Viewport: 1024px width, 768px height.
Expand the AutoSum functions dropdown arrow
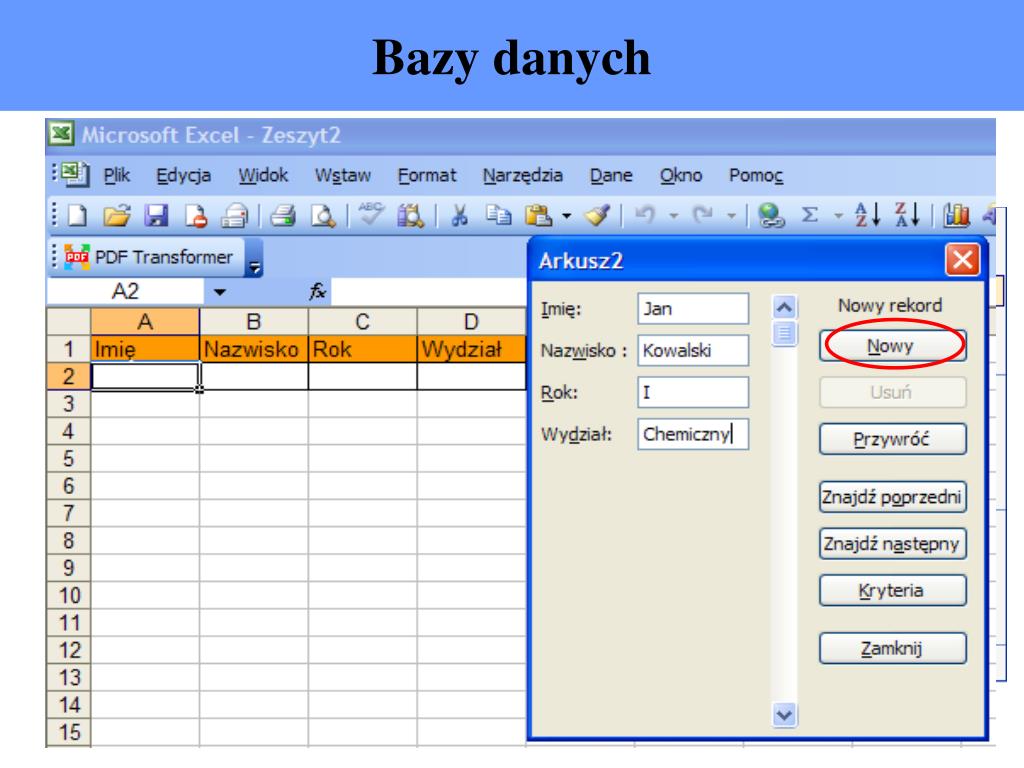(x=838, y=216)
